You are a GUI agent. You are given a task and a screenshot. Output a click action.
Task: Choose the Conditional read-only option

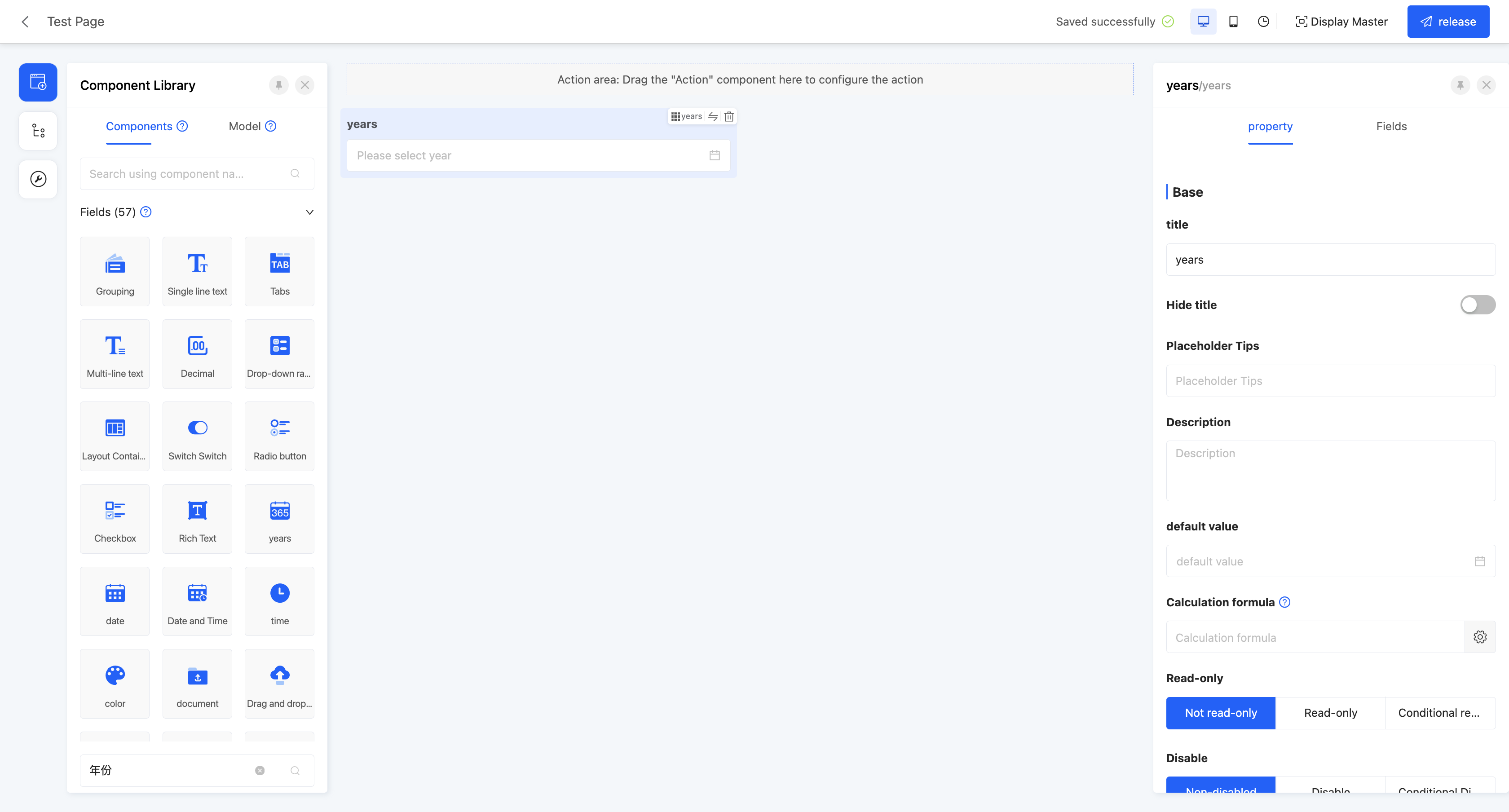coord(1438,713)
